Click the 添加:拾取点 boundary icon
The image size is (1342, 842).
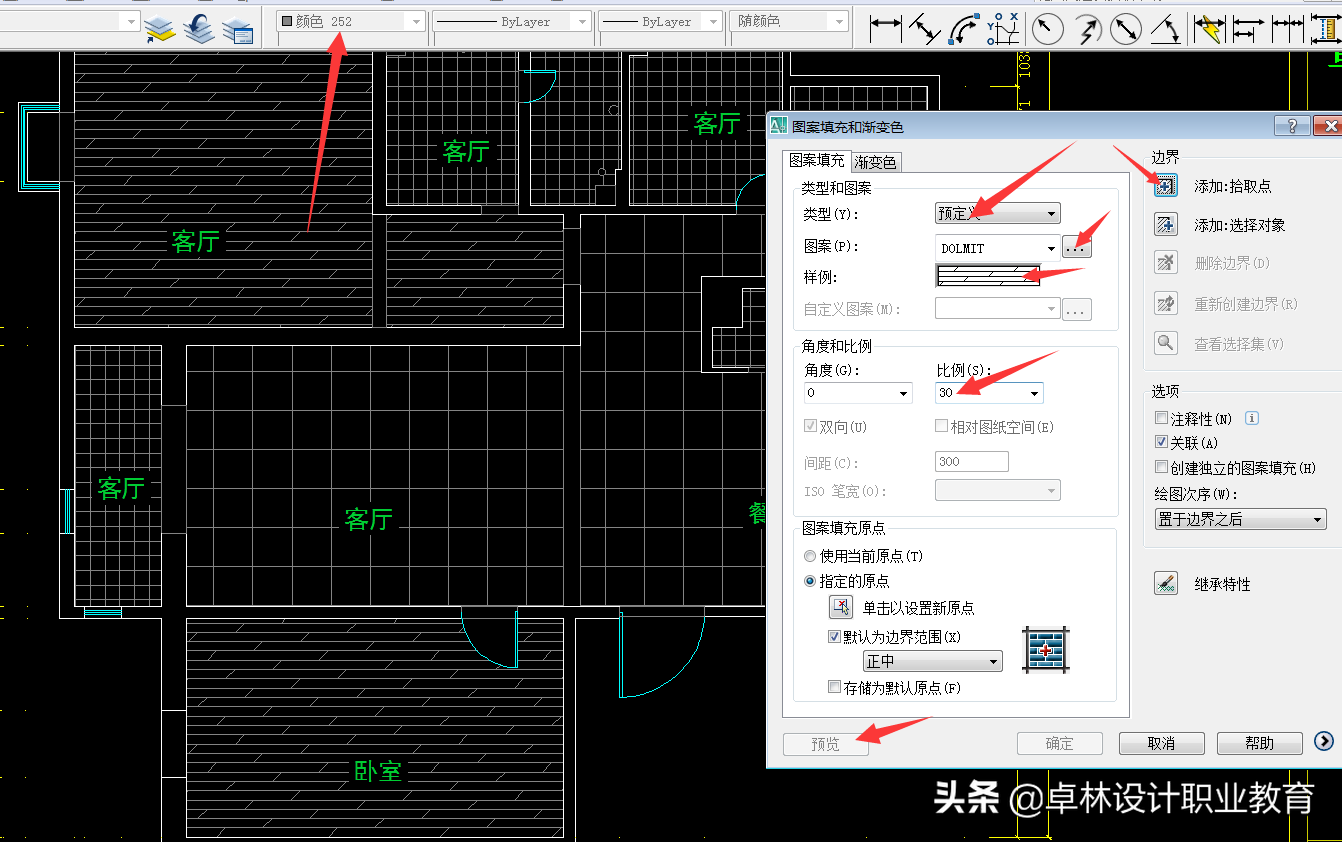1165,185
